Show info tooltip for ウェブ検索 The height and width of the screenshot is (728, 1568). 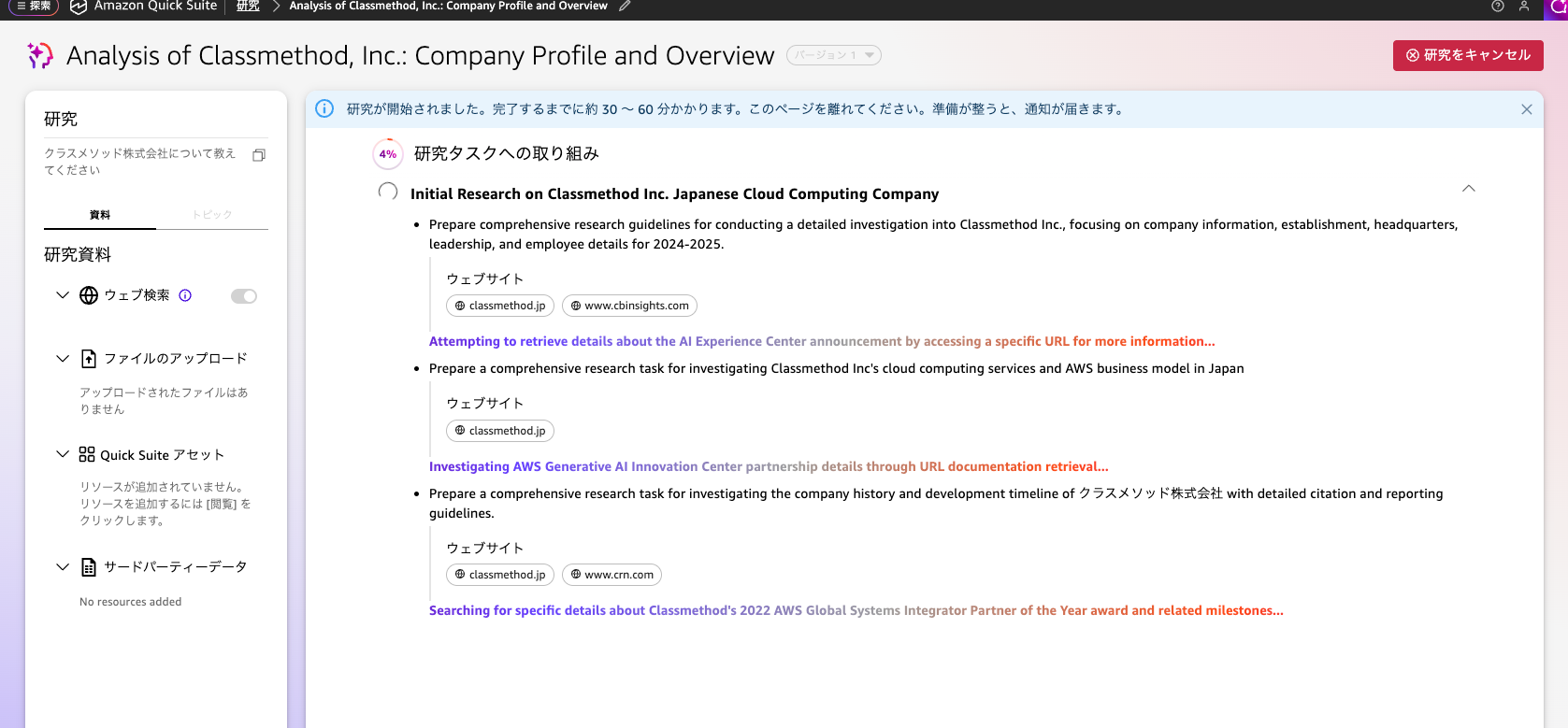coord(185,295)
